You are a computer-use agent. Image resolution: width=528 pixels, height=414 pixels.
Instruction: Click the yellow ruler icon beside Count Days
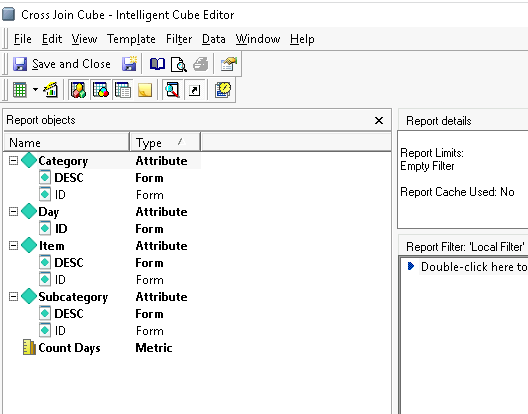point(29,347)
